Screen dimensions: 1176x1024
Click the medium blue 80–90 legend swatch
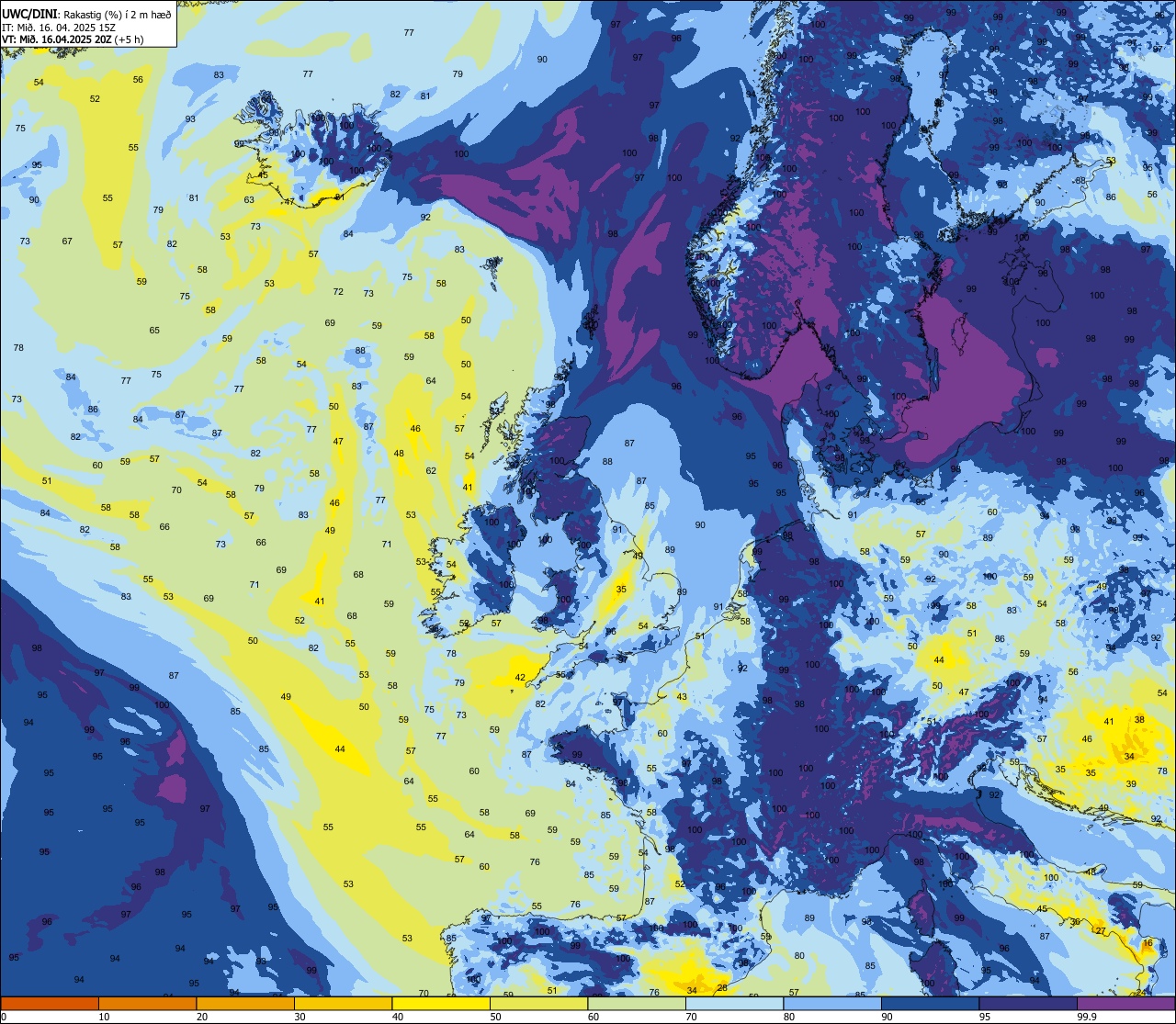pos(832,1003)
